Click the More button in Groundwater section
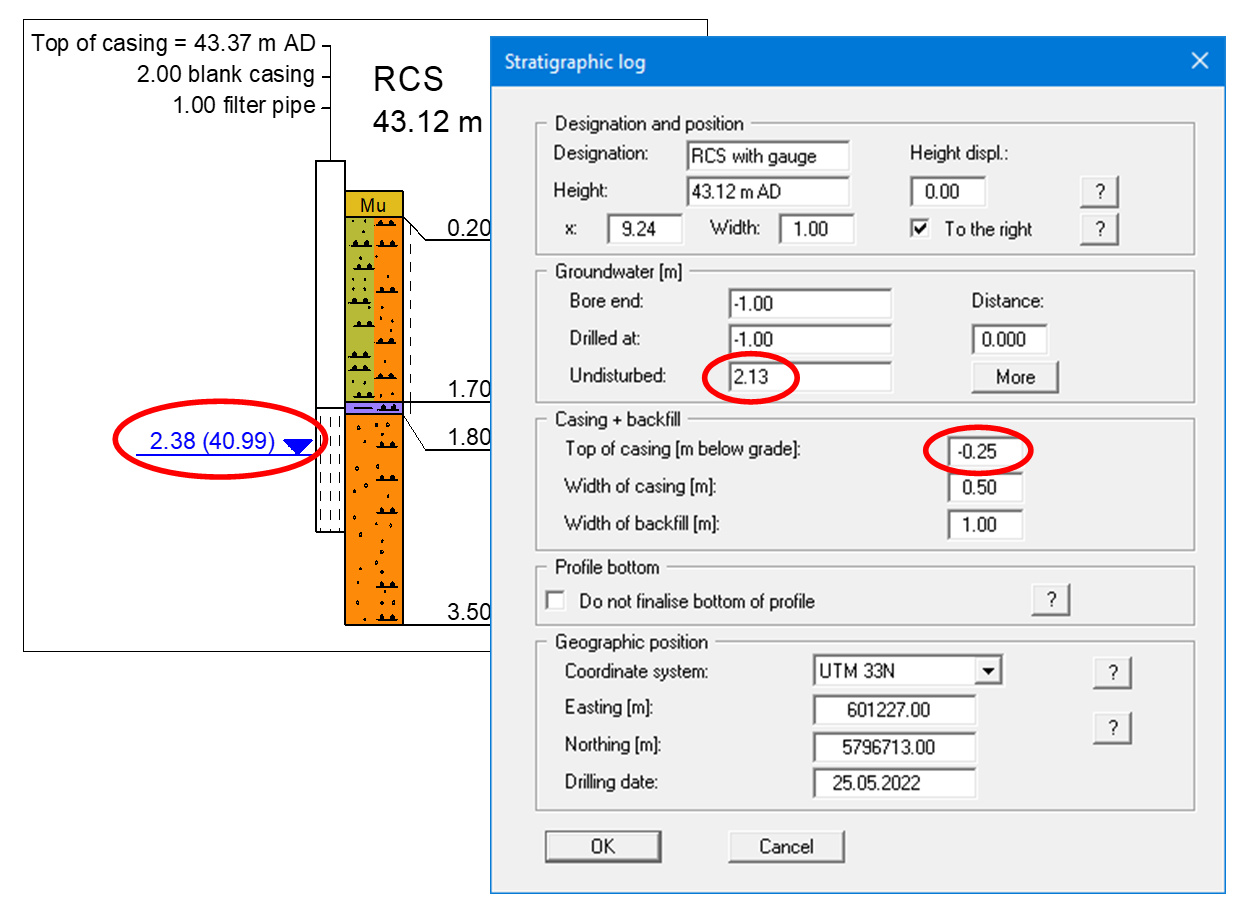The width and height of the screenshot is (1257, 916). point(1014,377)
